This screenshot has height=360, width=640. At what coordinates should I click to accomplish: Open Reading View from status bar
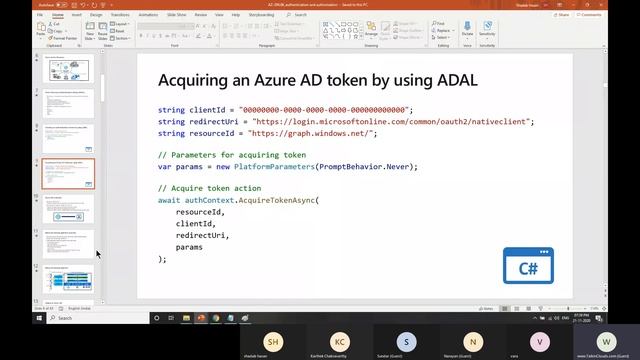[529, 309]
